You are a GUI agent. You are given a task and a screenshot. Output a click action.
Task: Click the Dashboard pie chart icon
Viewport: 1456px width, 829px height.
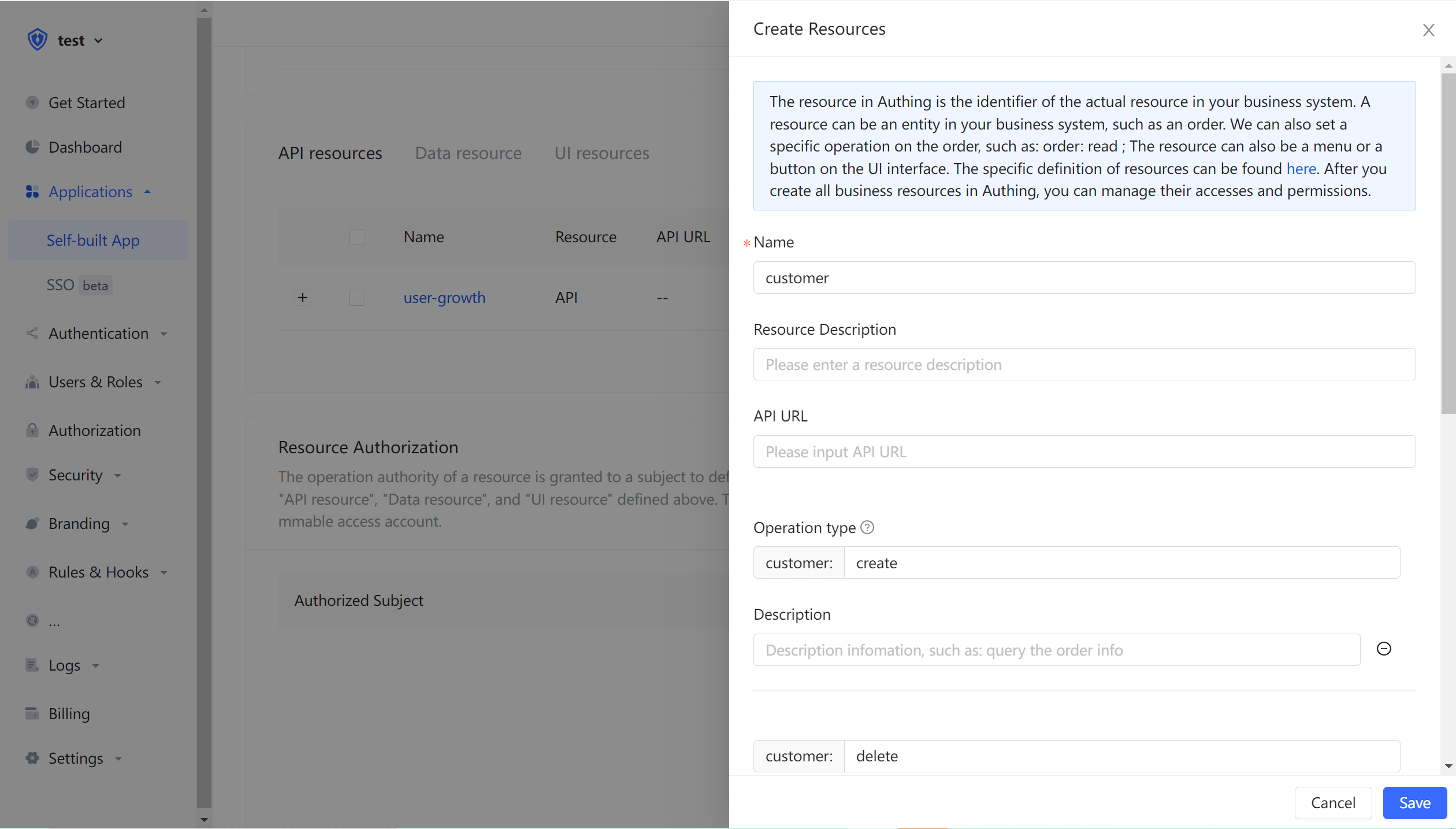32,147
